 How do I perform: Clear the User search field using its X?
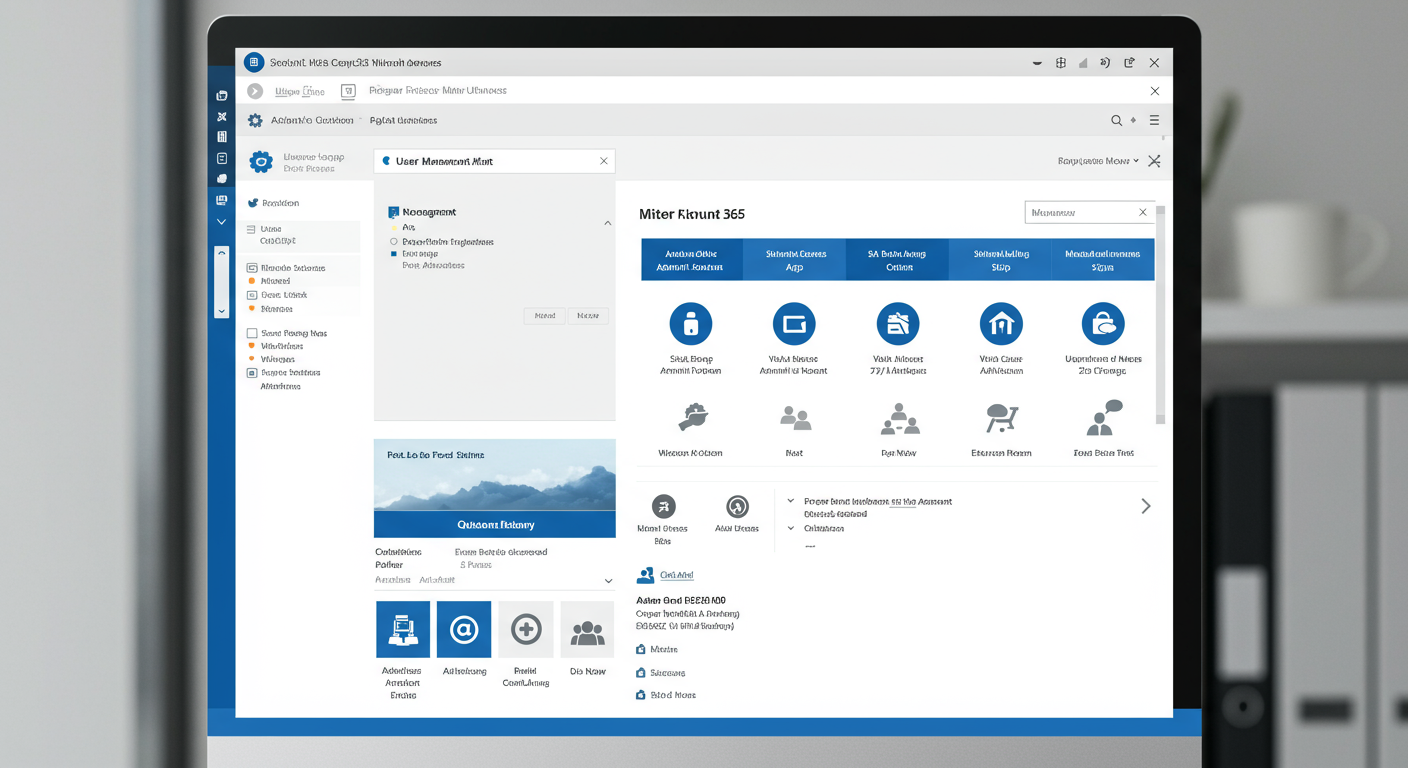(603, 161)
